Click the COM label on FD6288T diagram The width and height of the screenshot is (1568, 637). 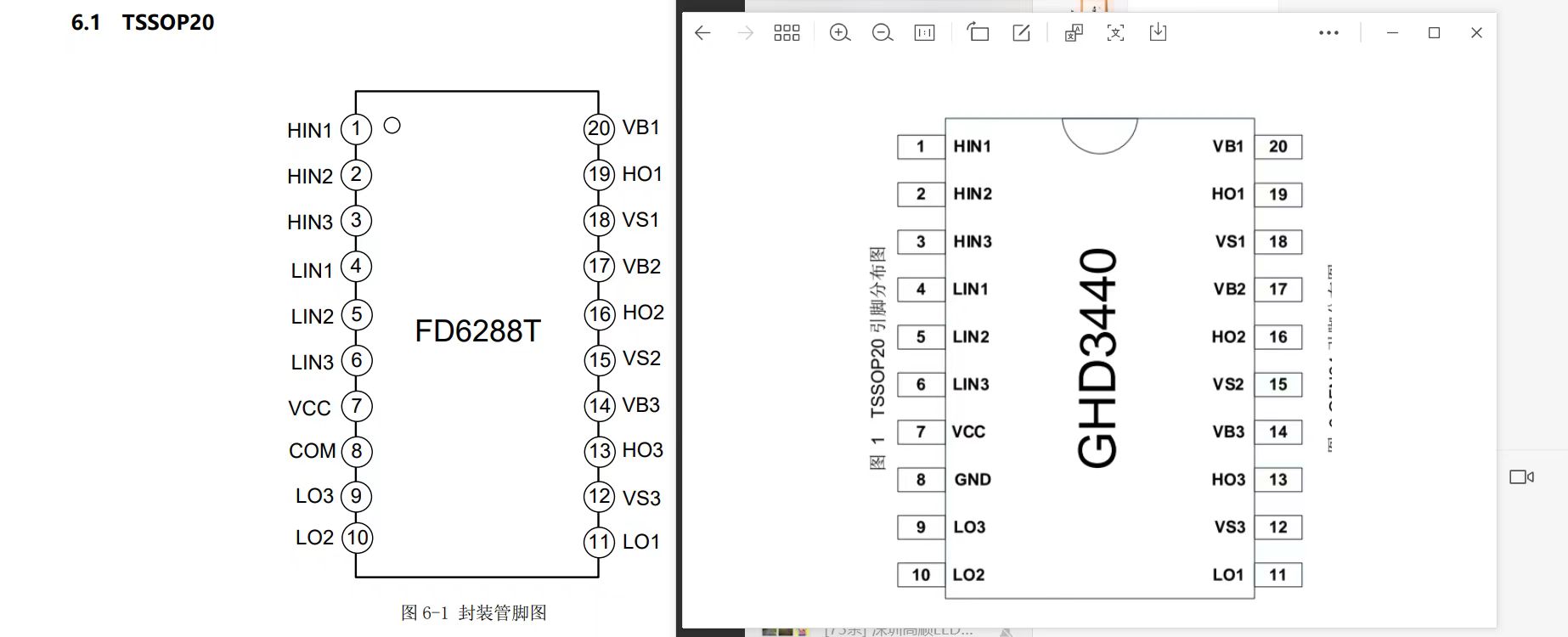tap(313, 451)
